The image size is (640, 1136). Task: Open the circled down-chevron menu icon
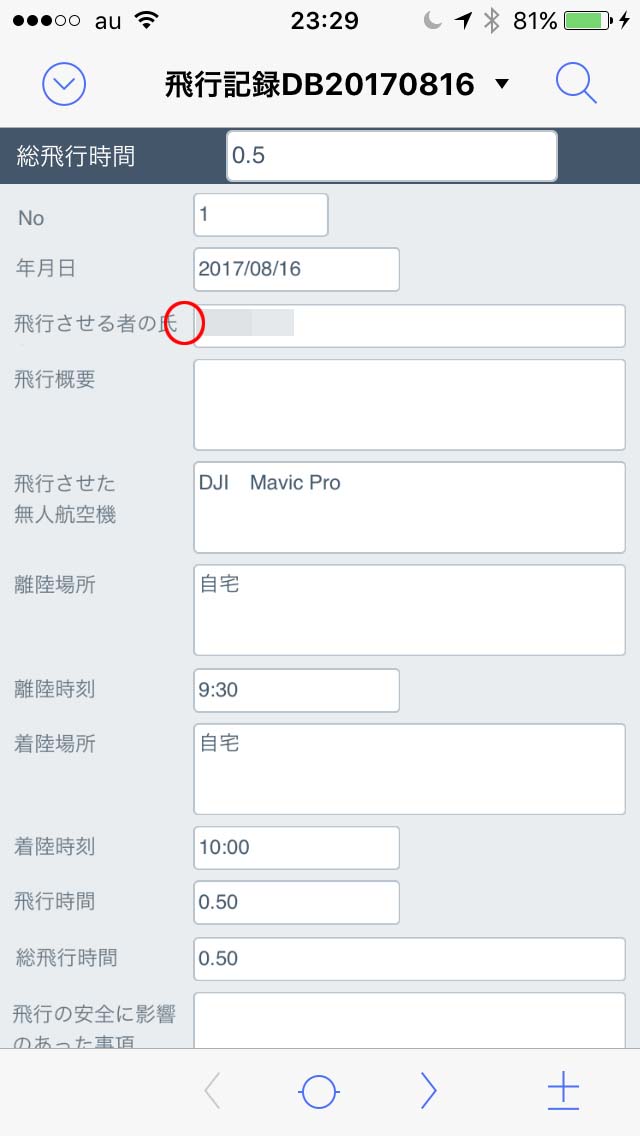[64, 85]
